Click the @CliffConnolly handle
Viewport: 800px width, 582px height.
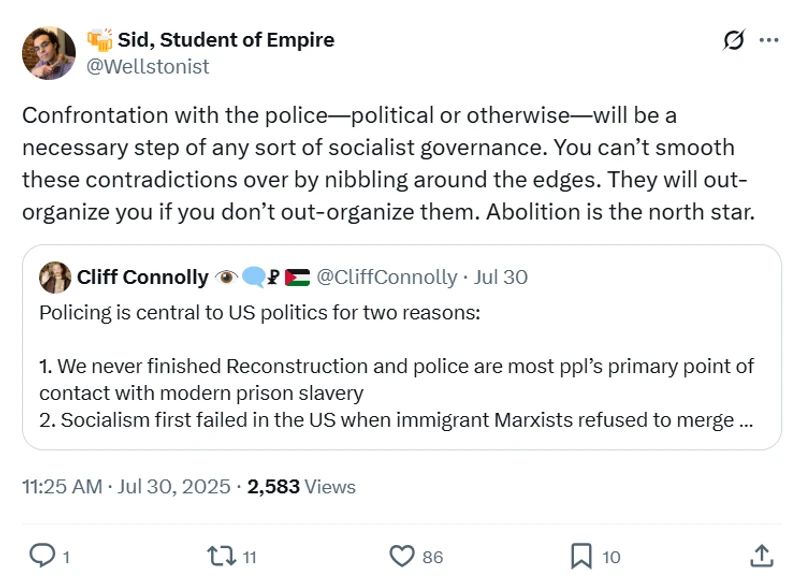(x=386, y=277)
